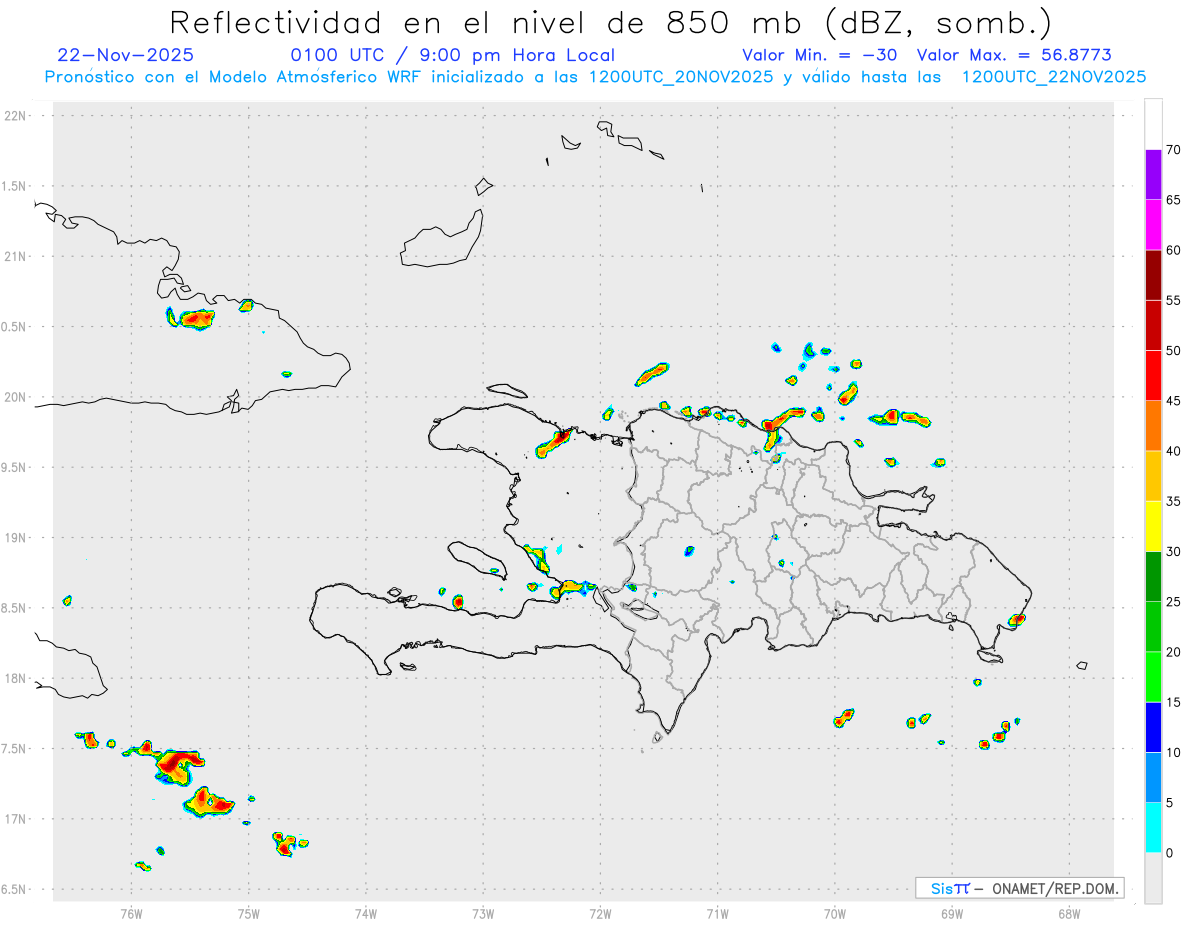
Task: Click the colorbar value label '5'
Action: coord(1169,803)
